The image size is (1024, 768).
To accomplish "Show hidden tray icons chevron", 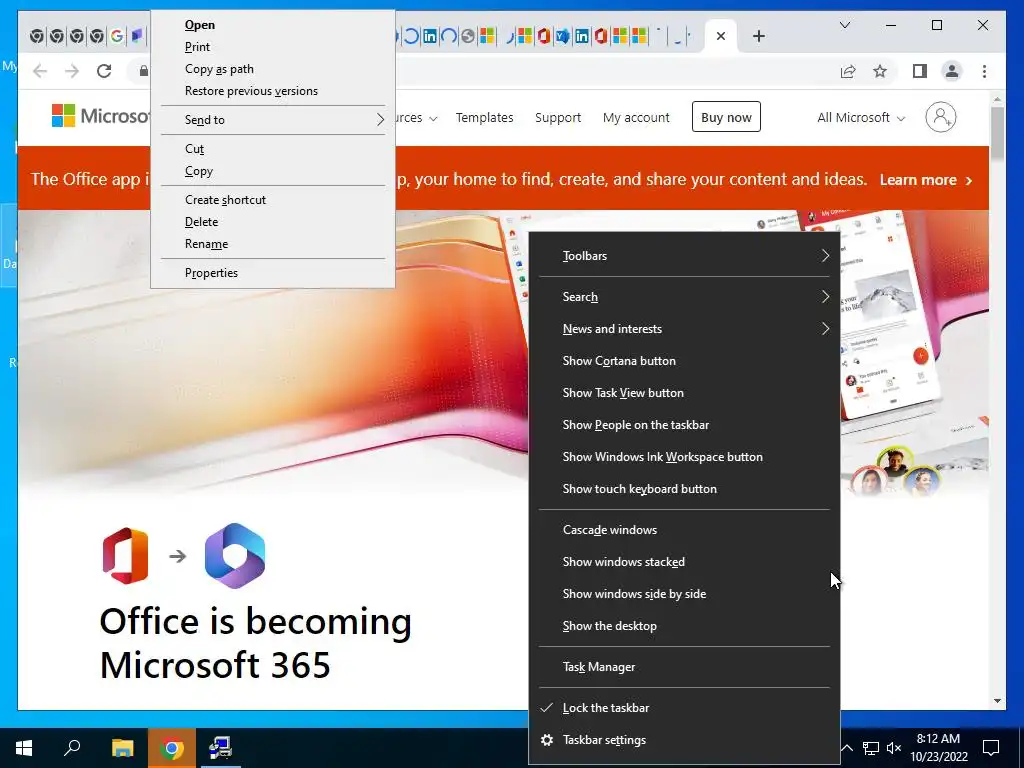I will 846,748.
